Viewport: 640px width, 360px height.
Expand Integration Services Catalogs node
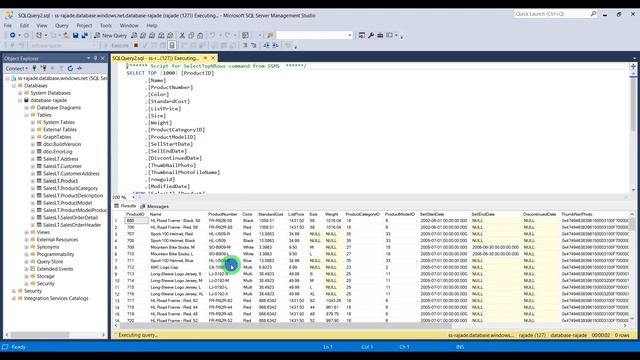coord(14,298)
